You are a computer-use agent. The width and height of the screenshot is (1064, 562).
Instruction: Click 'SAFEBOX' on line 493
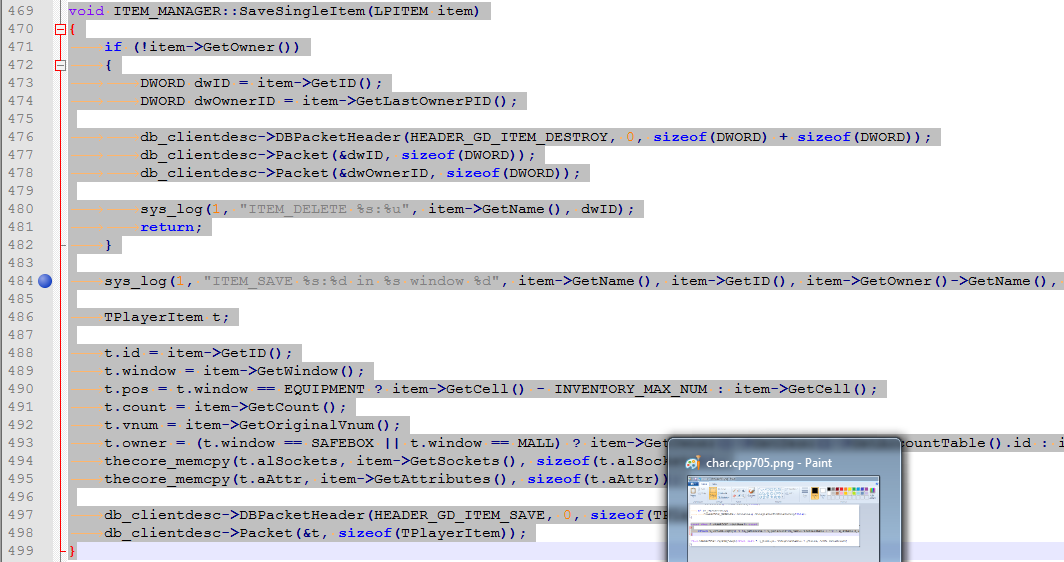click(342, 443)
